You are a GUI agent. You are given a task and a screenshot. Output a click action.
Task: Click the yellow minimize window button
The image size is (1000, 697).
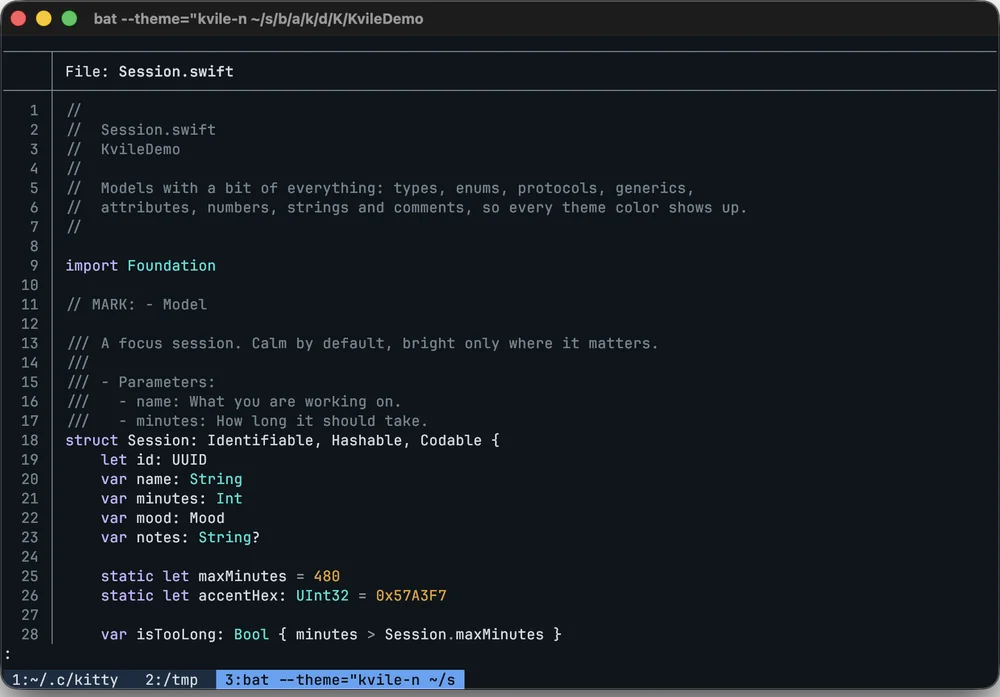[x=43, y=18]
